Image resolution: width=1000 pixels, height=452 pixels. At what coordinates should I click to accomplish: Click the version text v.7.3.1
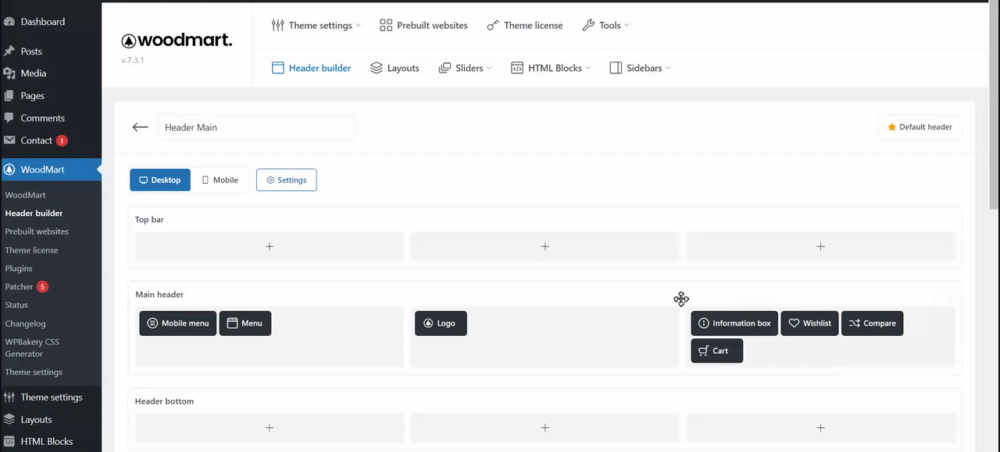click(134, 61)
